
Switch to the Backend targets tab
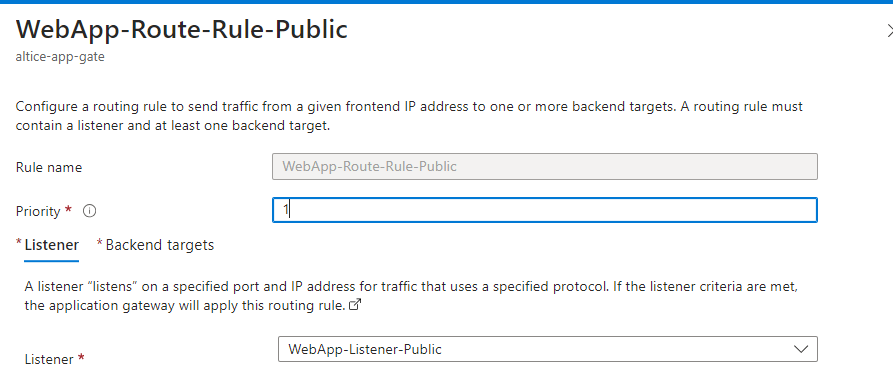(159, 245)
